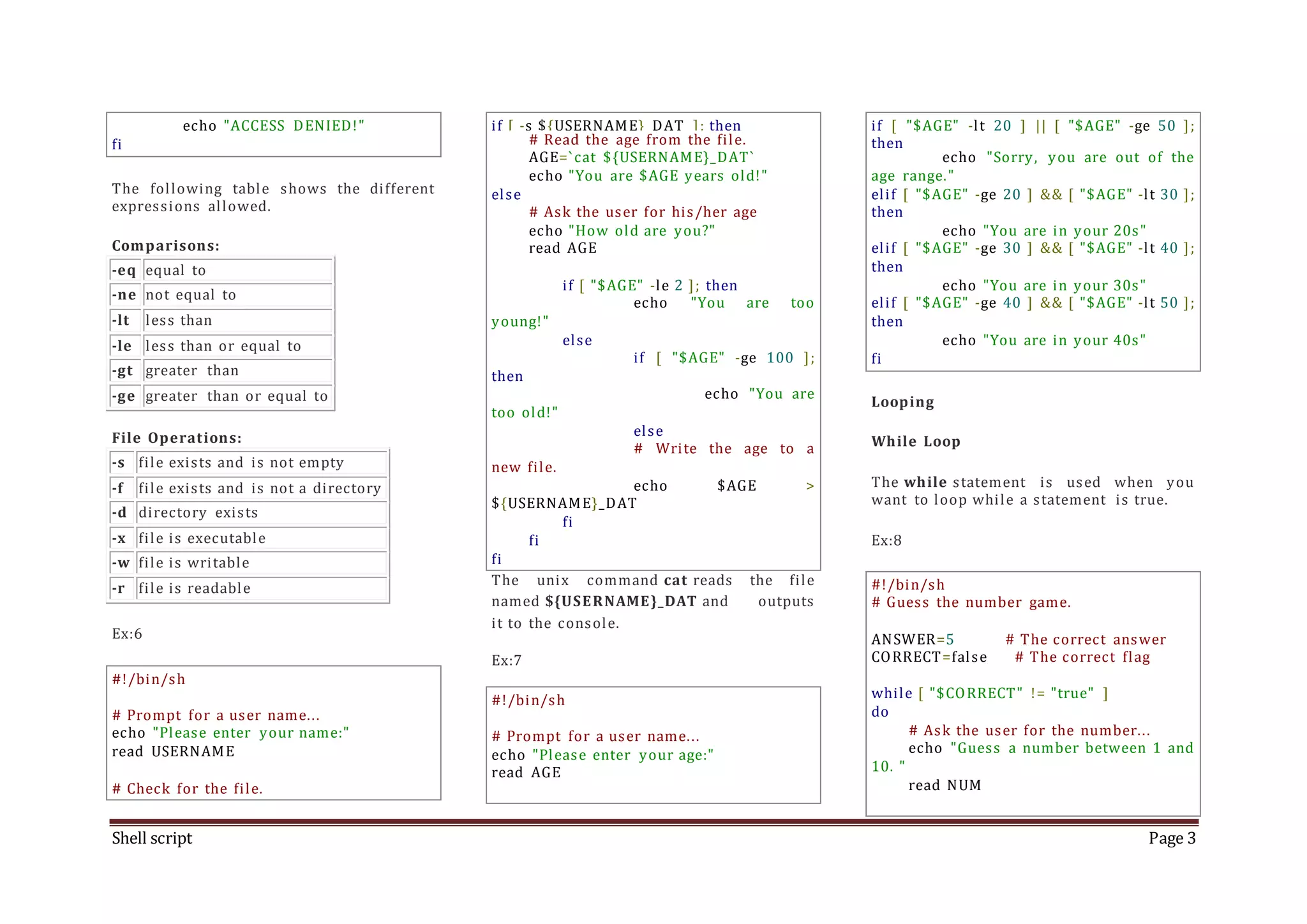Screen dimensions: 1307x924
Task: Click the 'Page 3' footer label
Action: (1172, 838)
